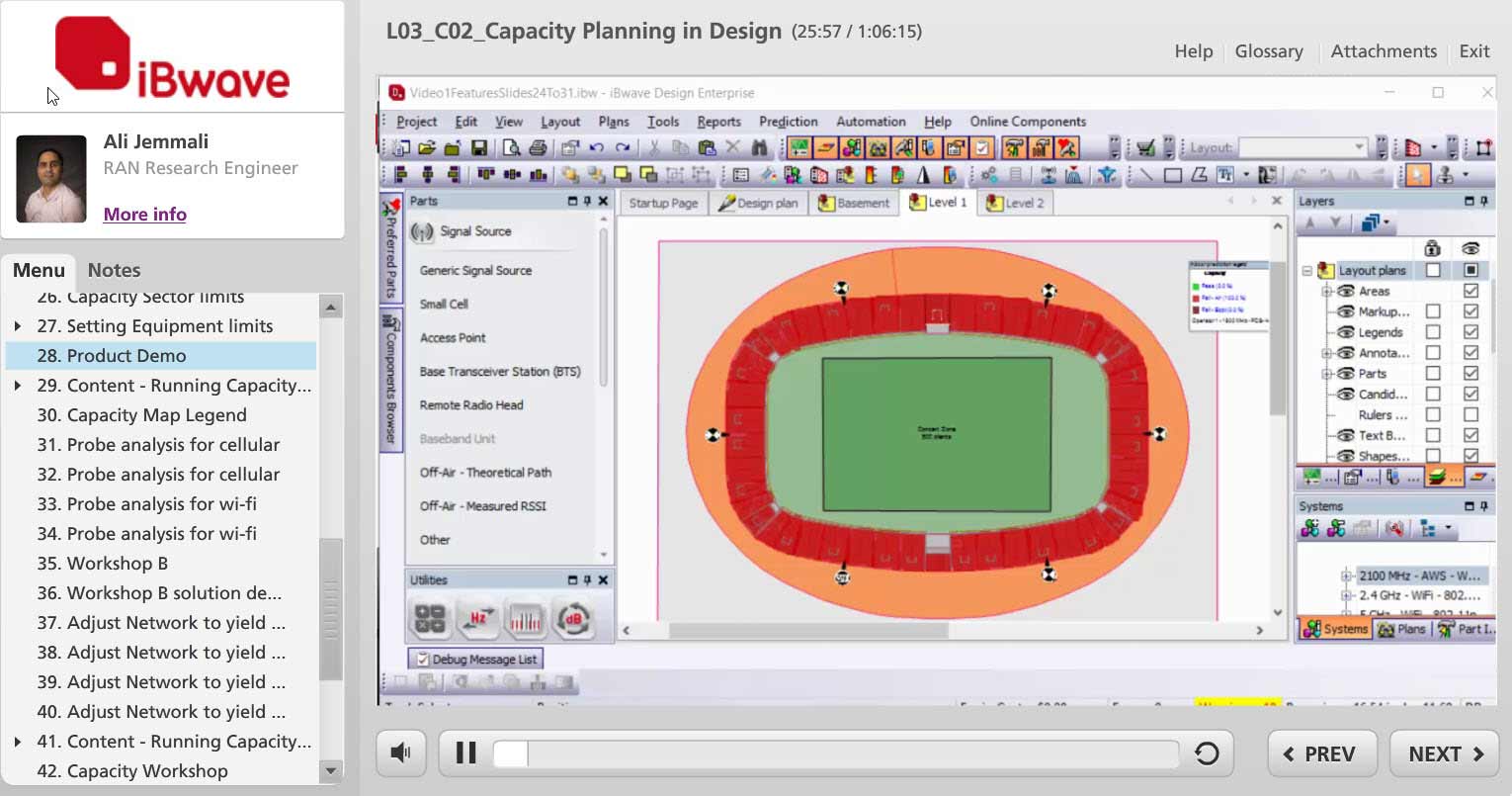Viewport: 1512px width, 796px height.
Task: Replay the lesson with the circular arrow
Action: coord(1207,753)
